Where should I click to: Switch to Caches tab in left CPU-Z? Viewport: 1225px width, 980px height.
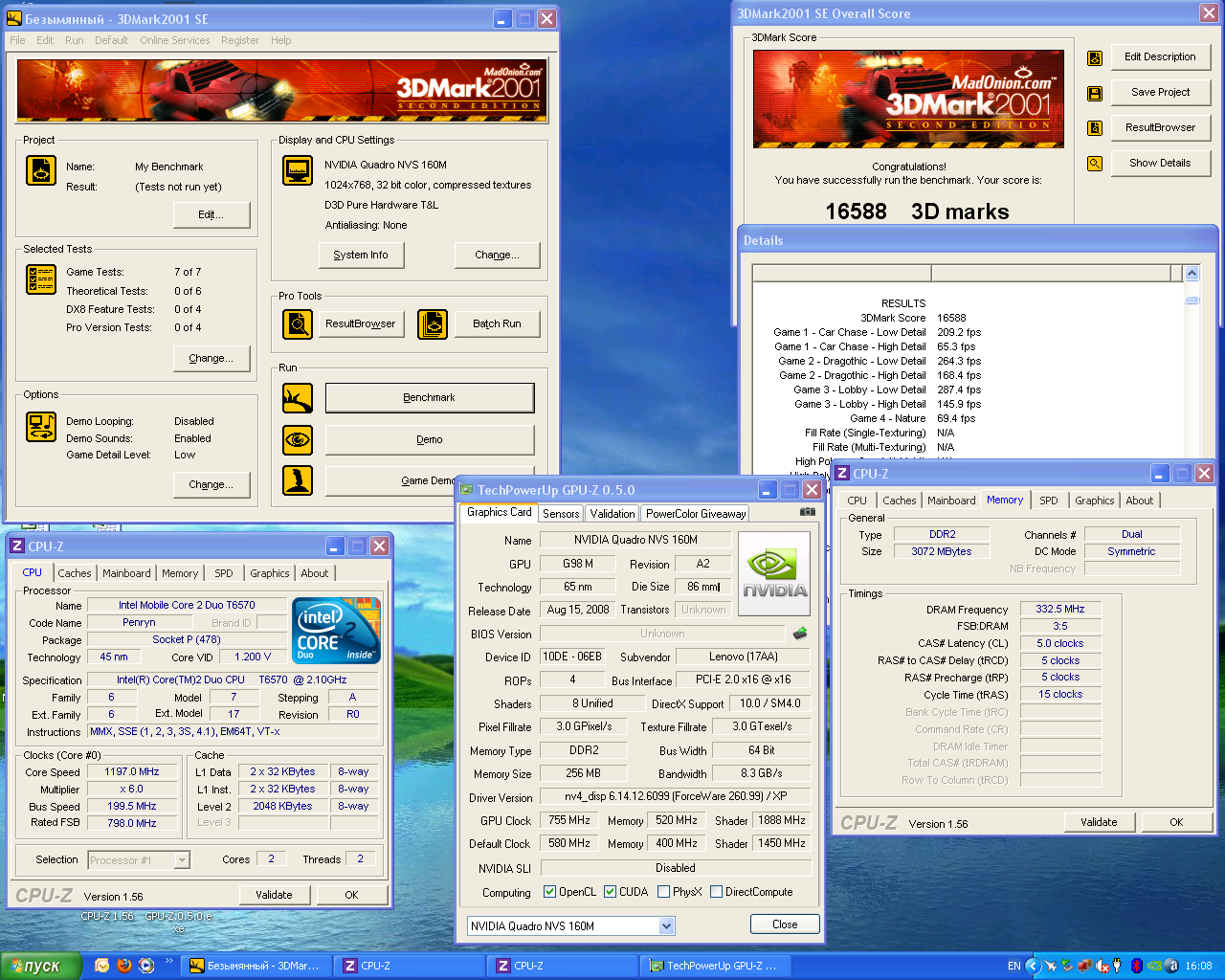point(75,573)
